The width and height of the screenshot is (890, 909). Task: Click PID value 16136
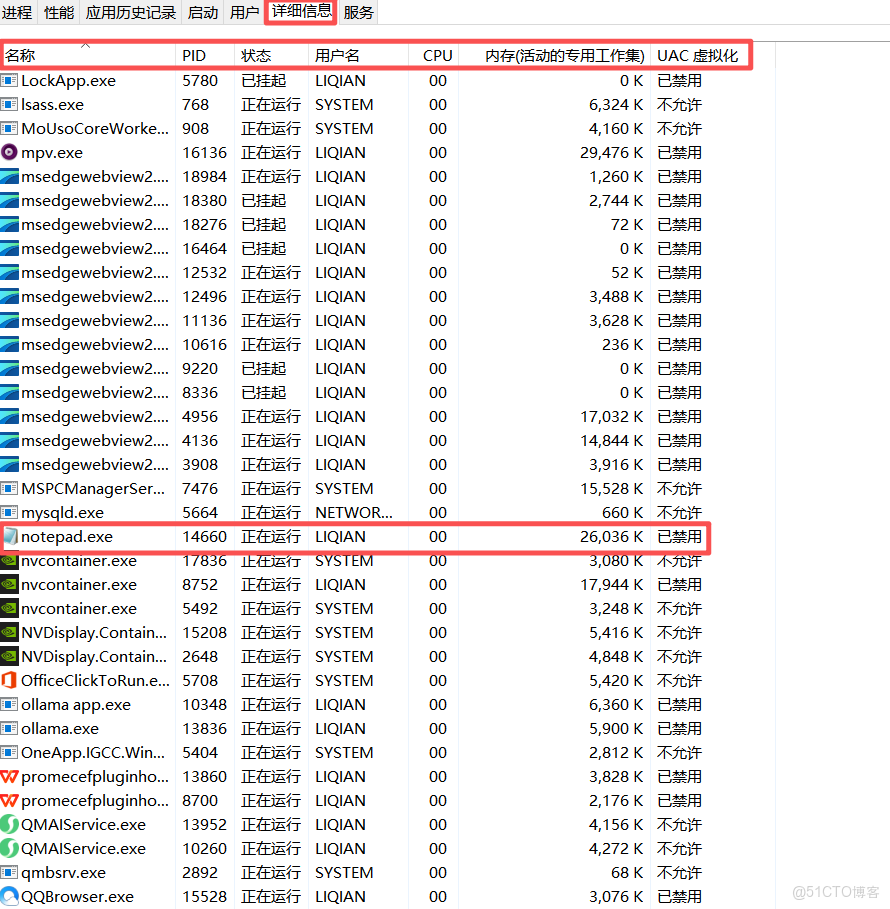tap(204, 152)
